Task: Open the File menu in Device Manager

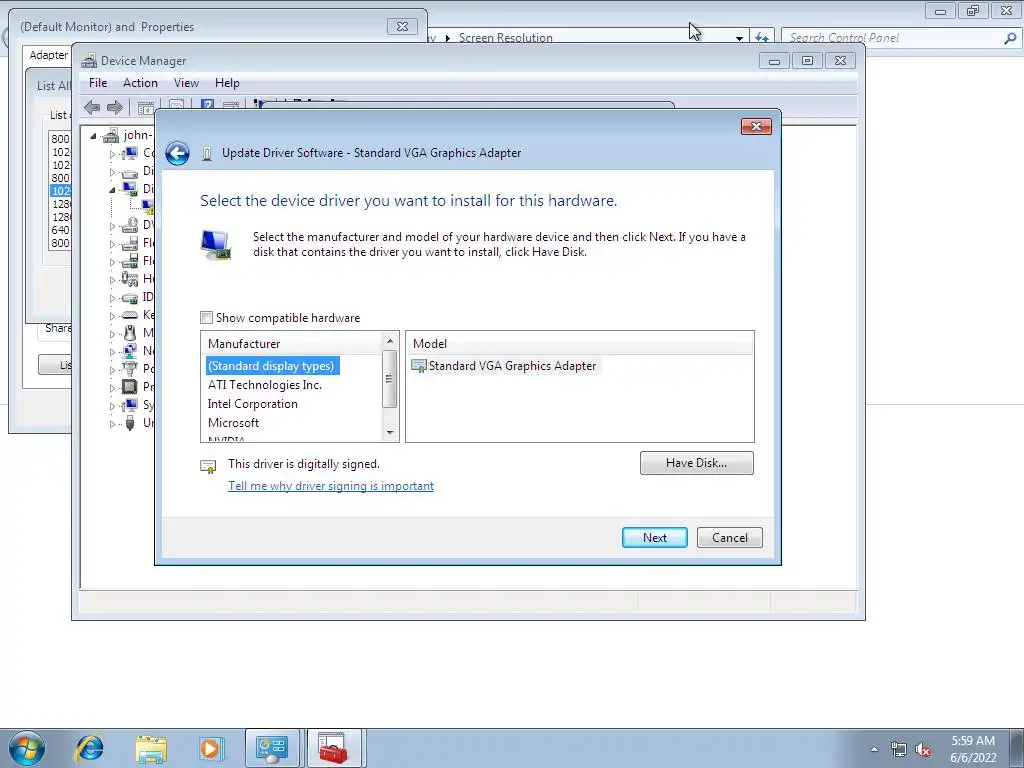Action: tap(98, 83)
